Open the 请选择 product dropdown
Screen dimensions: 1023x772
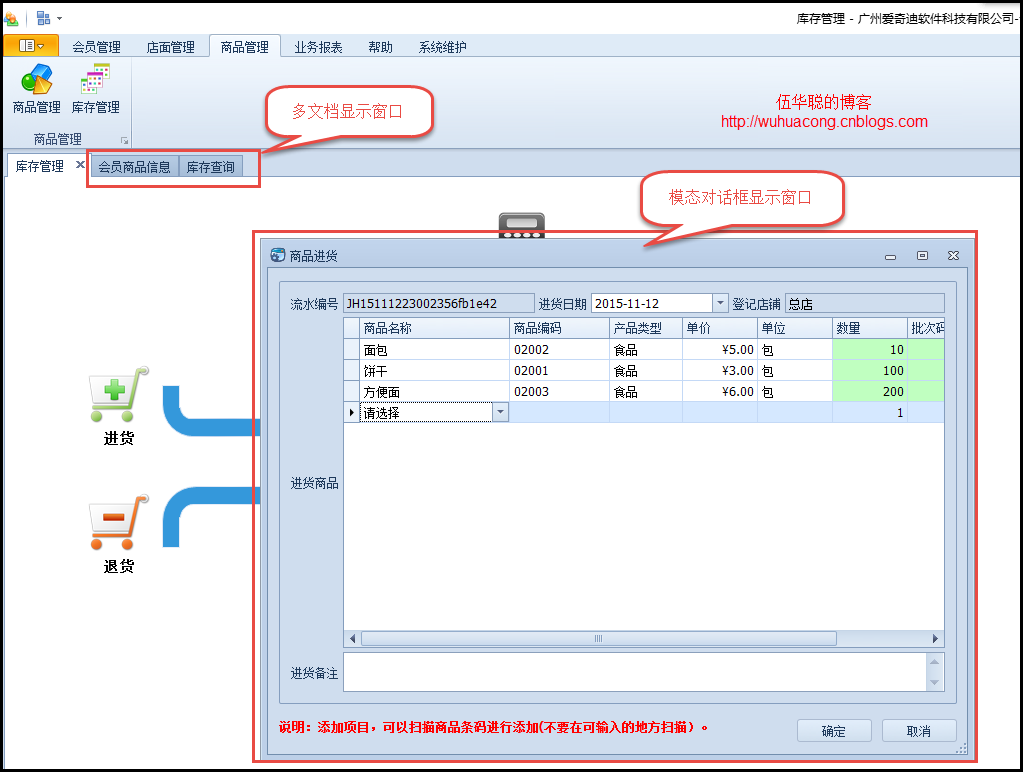pyautogui.click(x=500, y=412)
